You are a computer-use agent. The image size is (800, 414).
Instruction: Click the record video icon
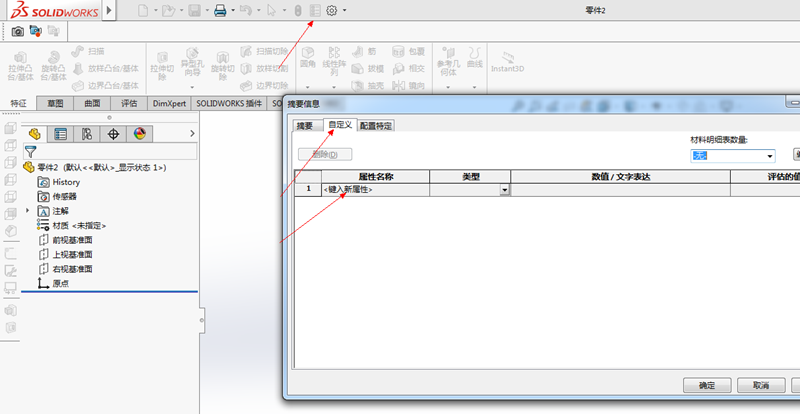click(35, 31)
